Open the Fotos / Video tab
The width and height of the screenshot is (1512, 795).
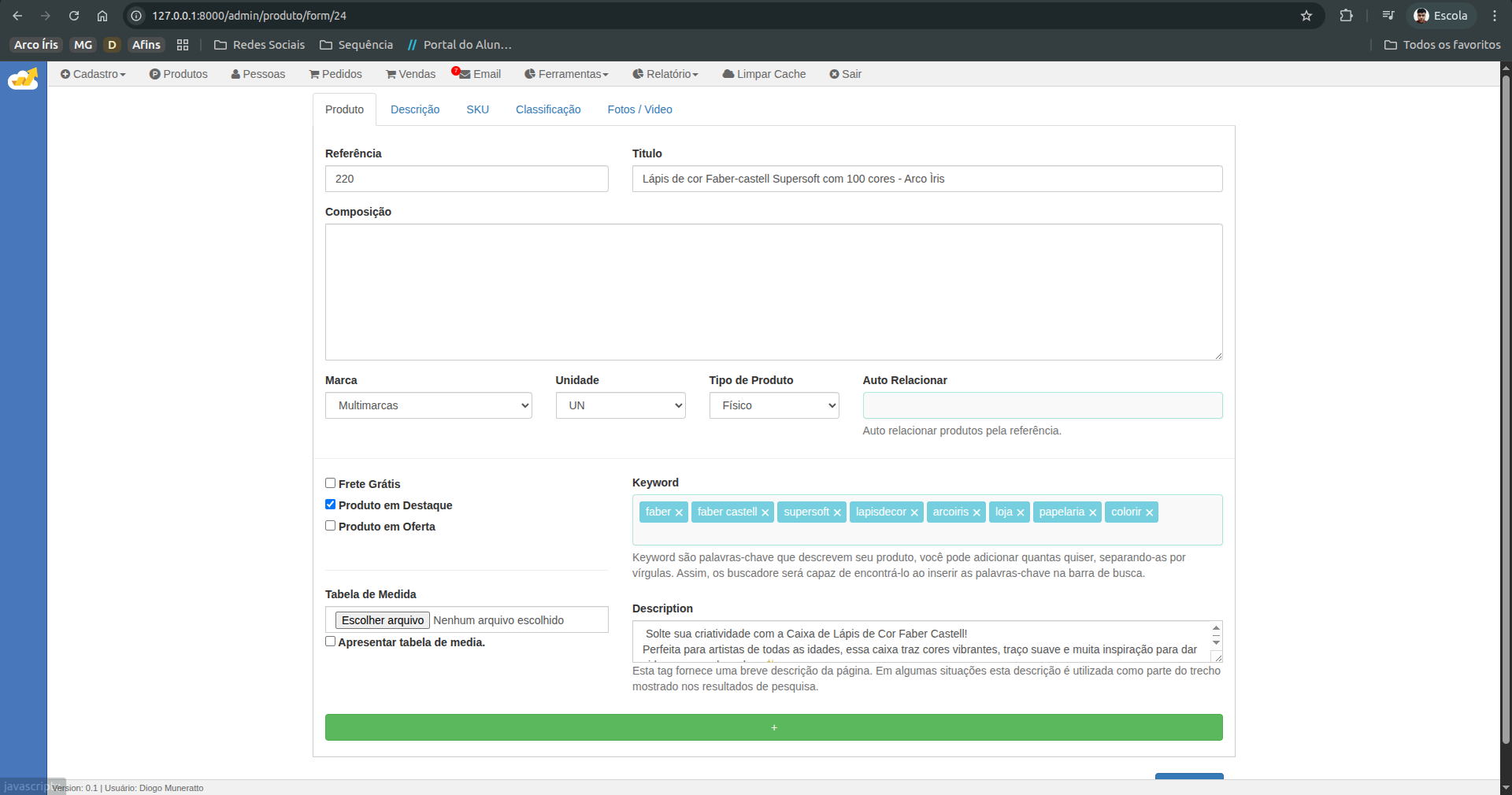(x=639, y=109)
